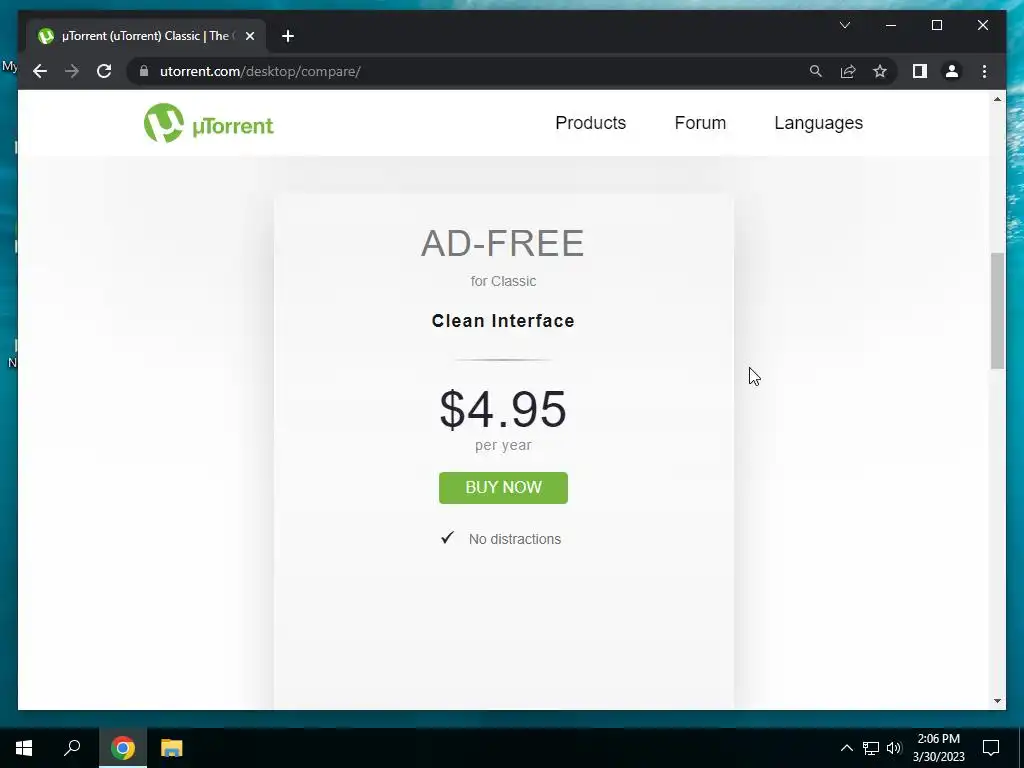The image size is (1024, 768).
Task: Open a new tab with the plus button
Action: pos(288,37)
